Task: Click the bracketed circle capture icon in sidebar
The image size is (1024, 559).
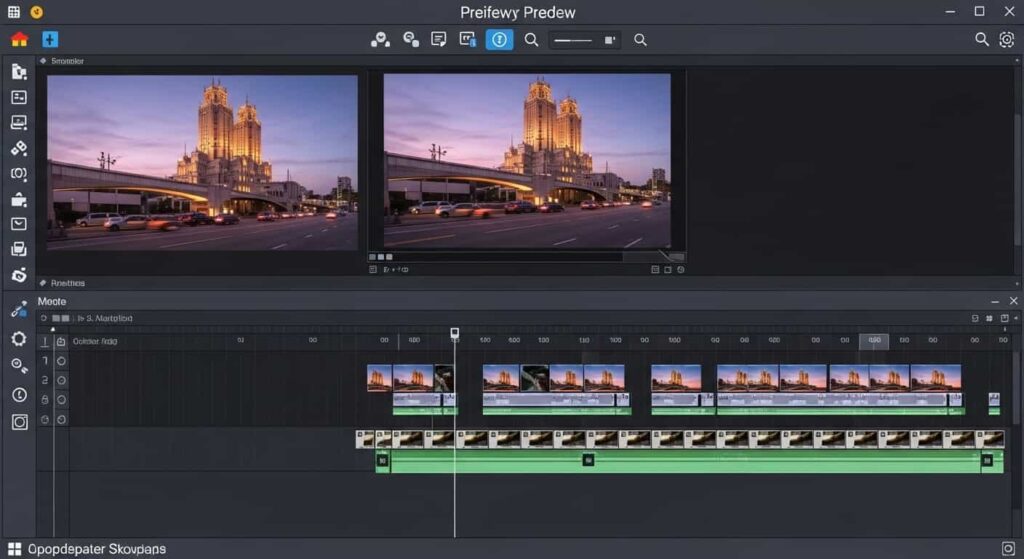Action: [19, 174]
